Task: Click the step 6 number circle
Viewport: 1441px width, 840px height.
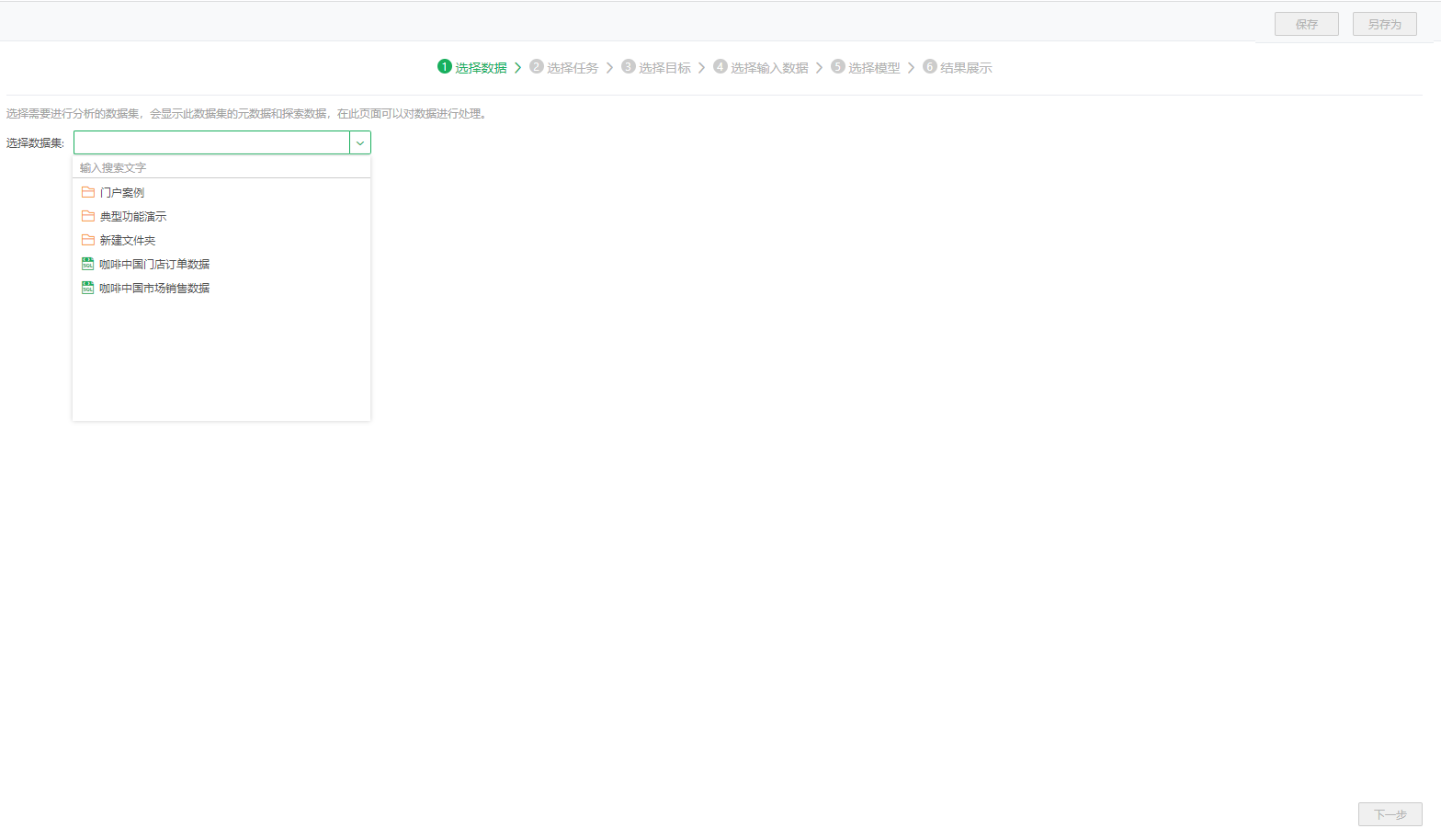Action: point(930,66)
